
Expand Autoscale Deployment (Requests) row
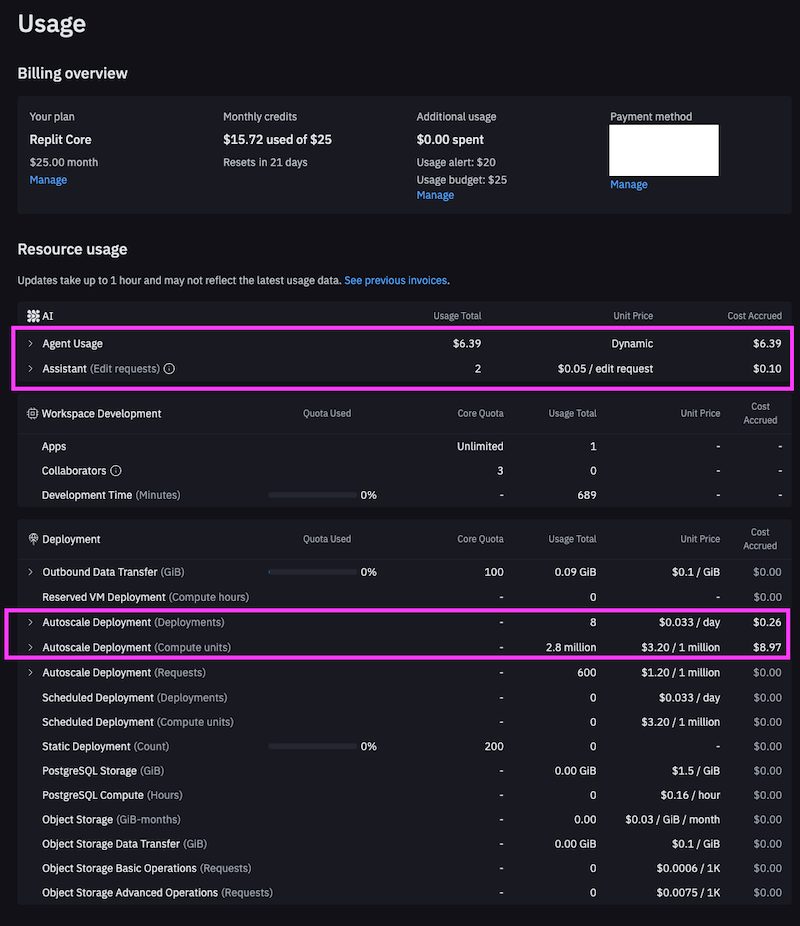(30, 673)
